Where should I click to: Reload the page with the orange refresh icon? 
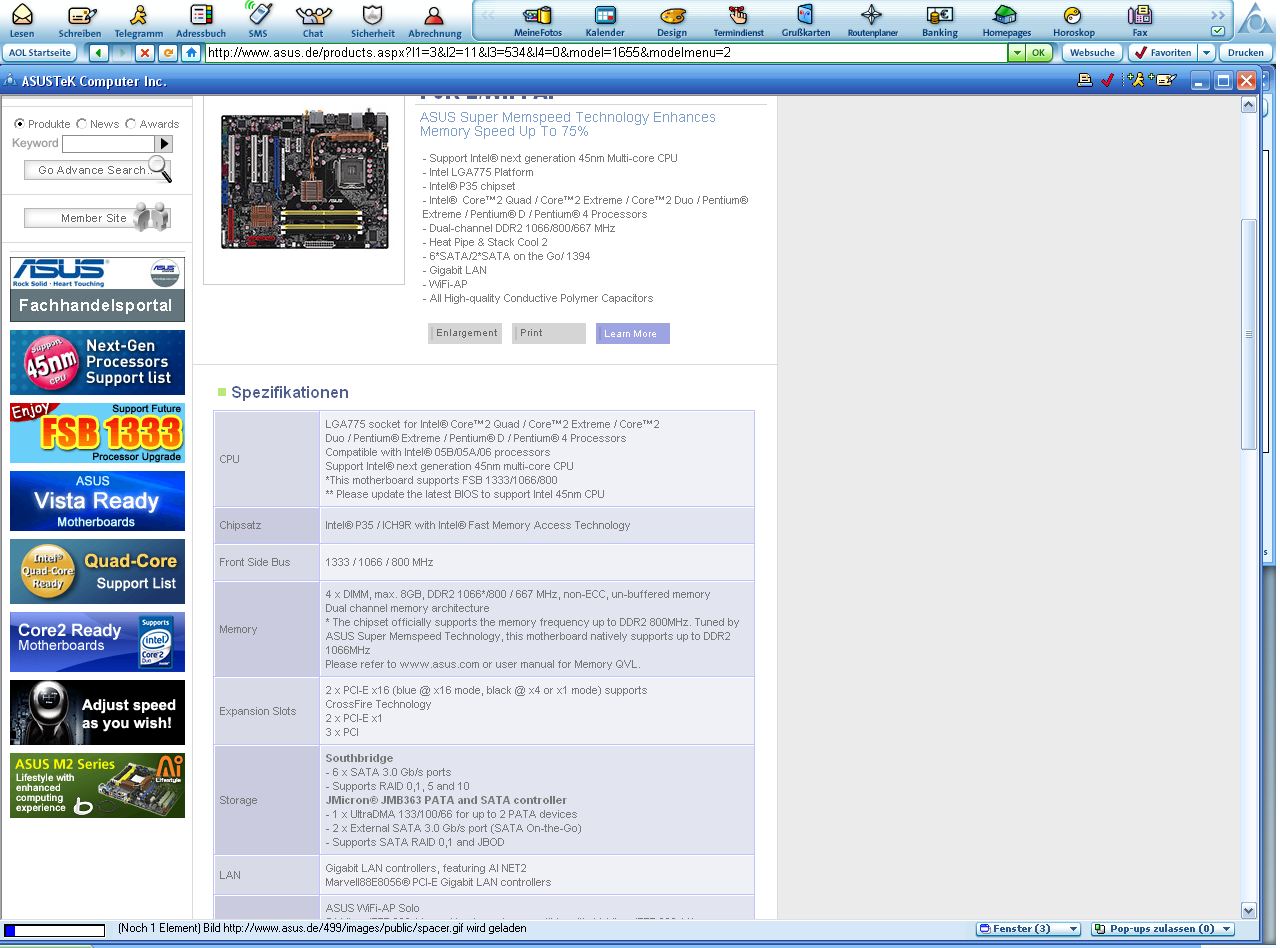point(168,52)
